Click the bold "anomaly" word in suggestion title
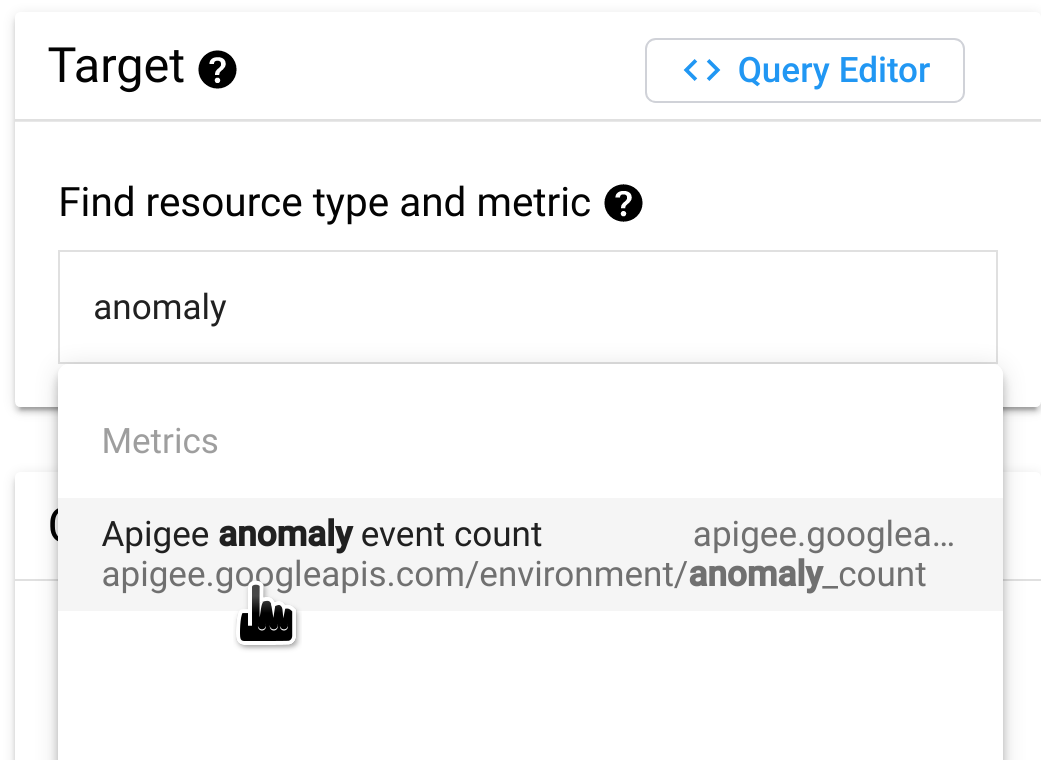Screen dimensions: 1041x760 pyautogui.click(x=285, y=535)
